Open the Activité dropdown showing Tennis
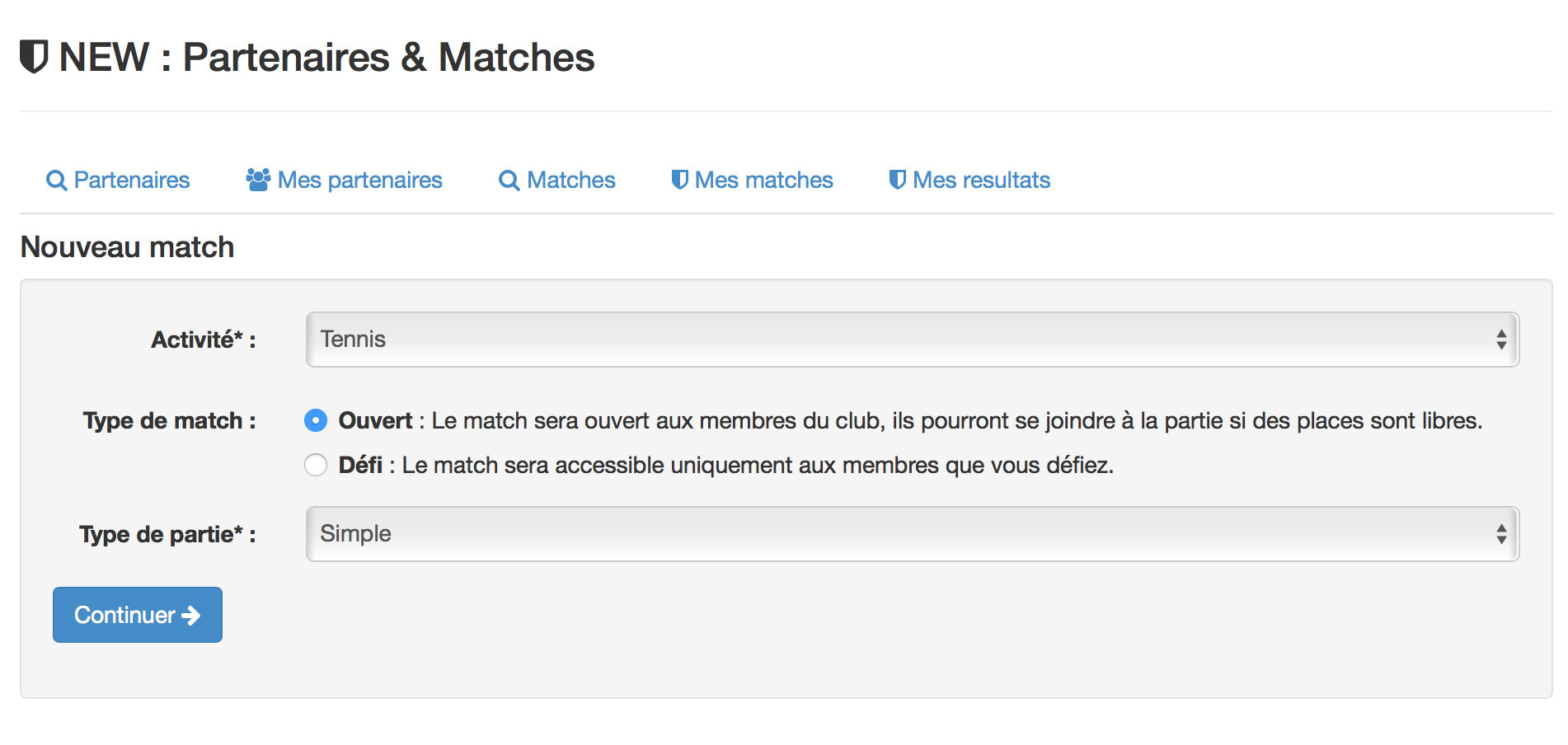This screenshot has width=1568, height=745. click(x=912, y=340)
